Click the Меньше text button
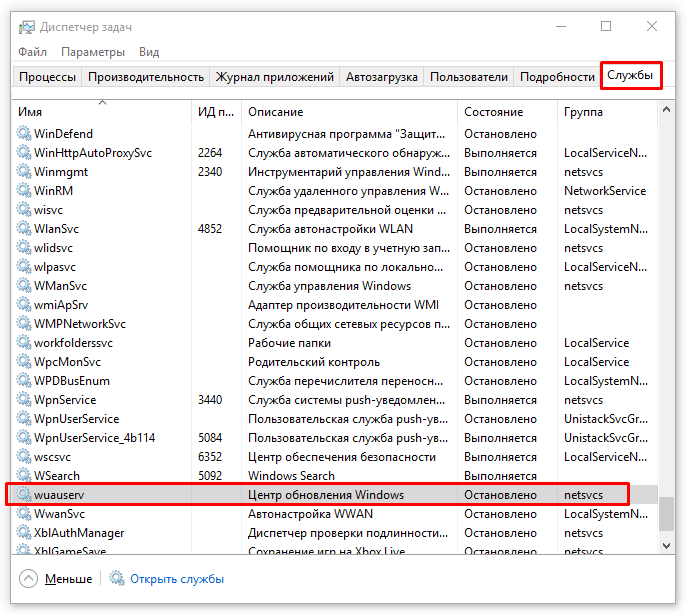The width and height of the screenshot is (687, 615). point(68,579)
